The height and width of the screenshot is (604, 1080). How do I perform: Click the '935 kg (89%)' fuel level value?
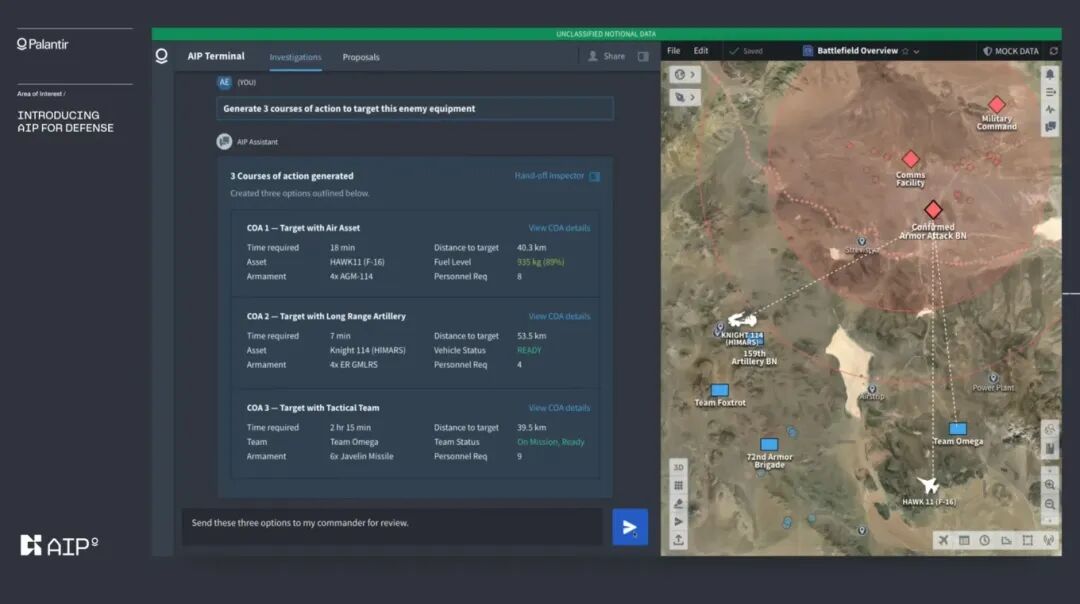(x=540, y=262)
